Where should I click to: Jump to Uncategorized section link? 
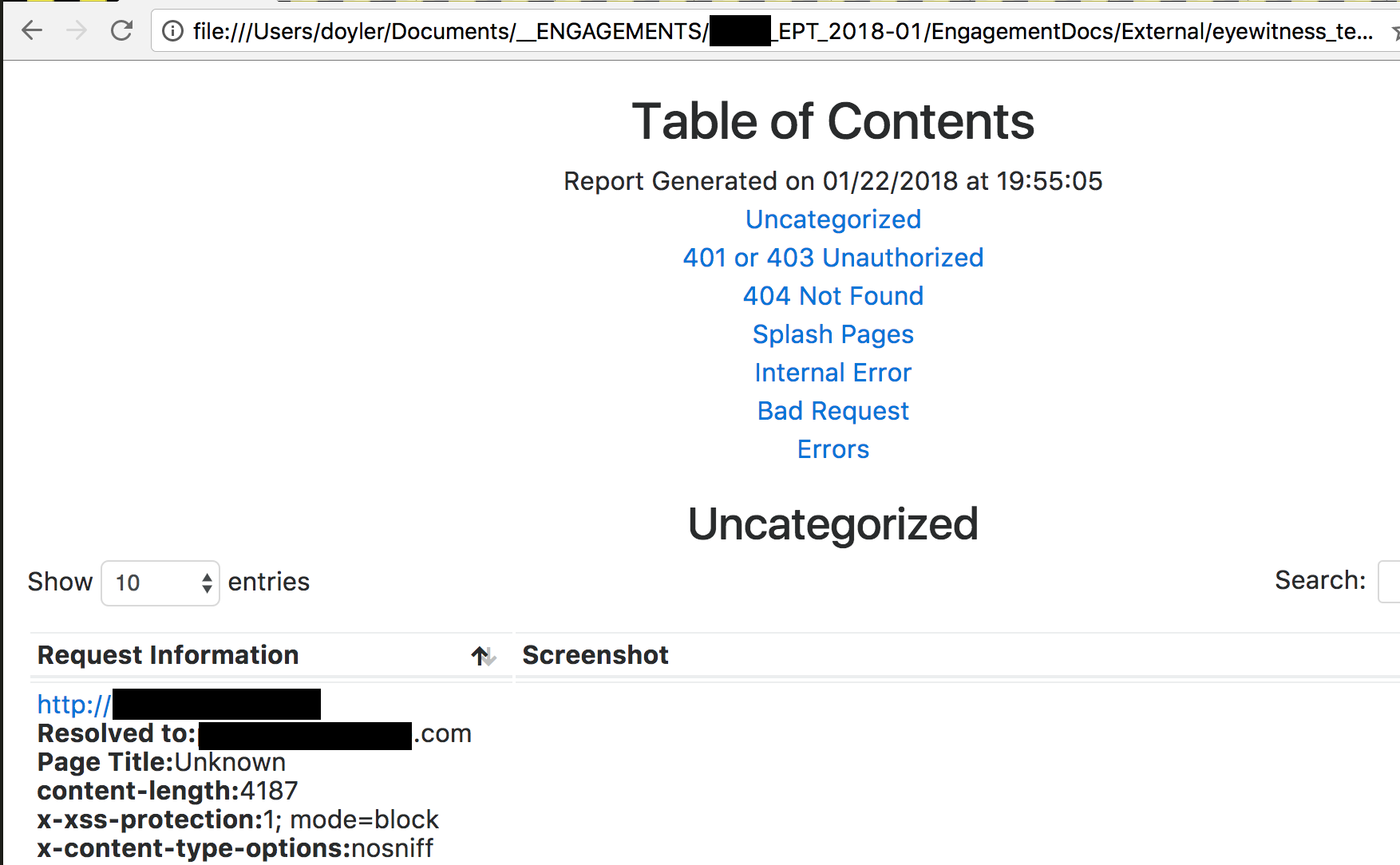point(833,219)
